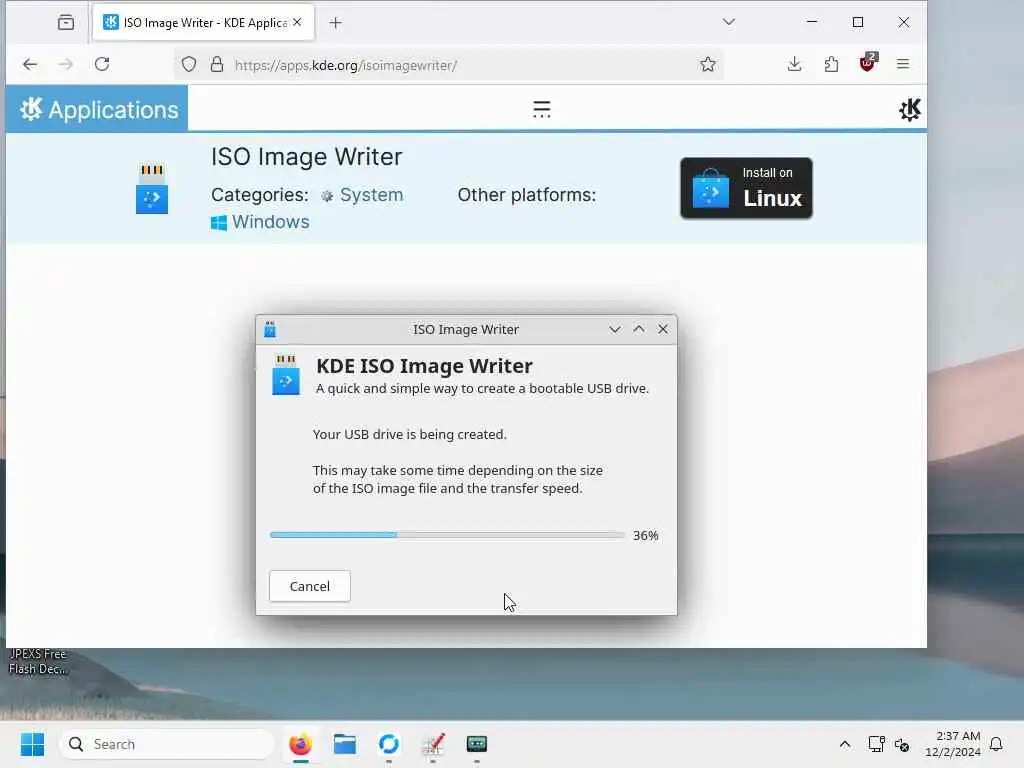Show hidden system tray icons
Screen dimensions: 1024x768
tap(844, 744)
